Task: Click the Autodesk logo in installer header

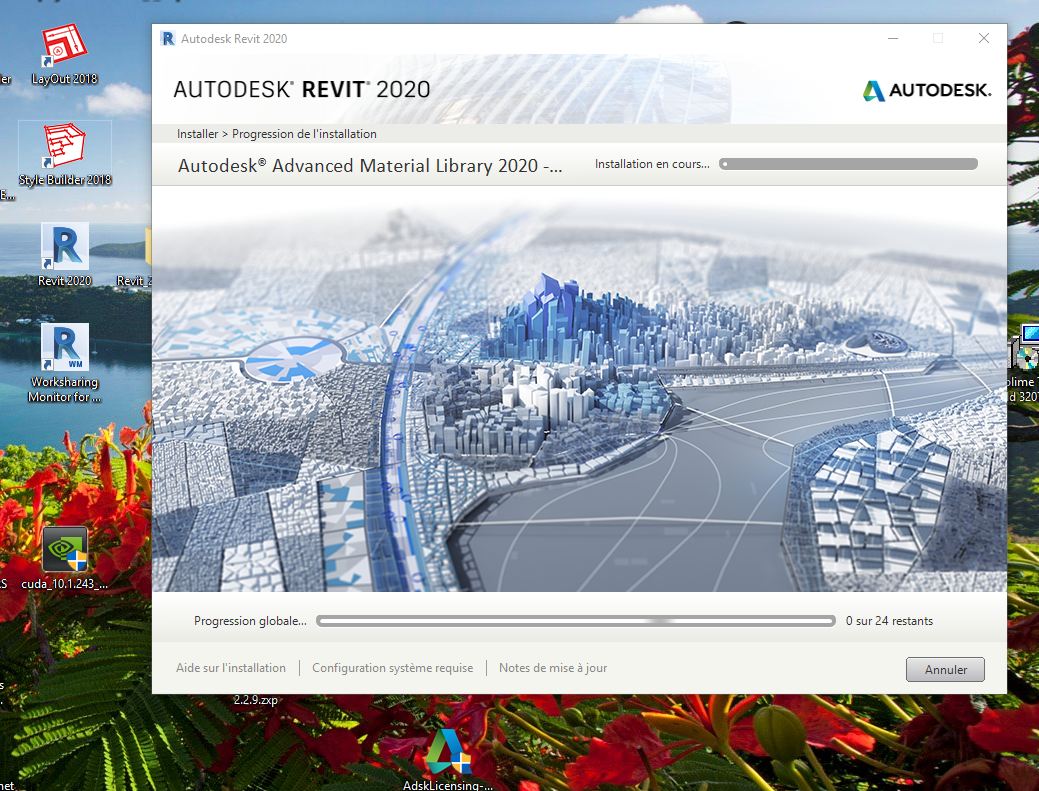Action: click(x=926, y=90)
